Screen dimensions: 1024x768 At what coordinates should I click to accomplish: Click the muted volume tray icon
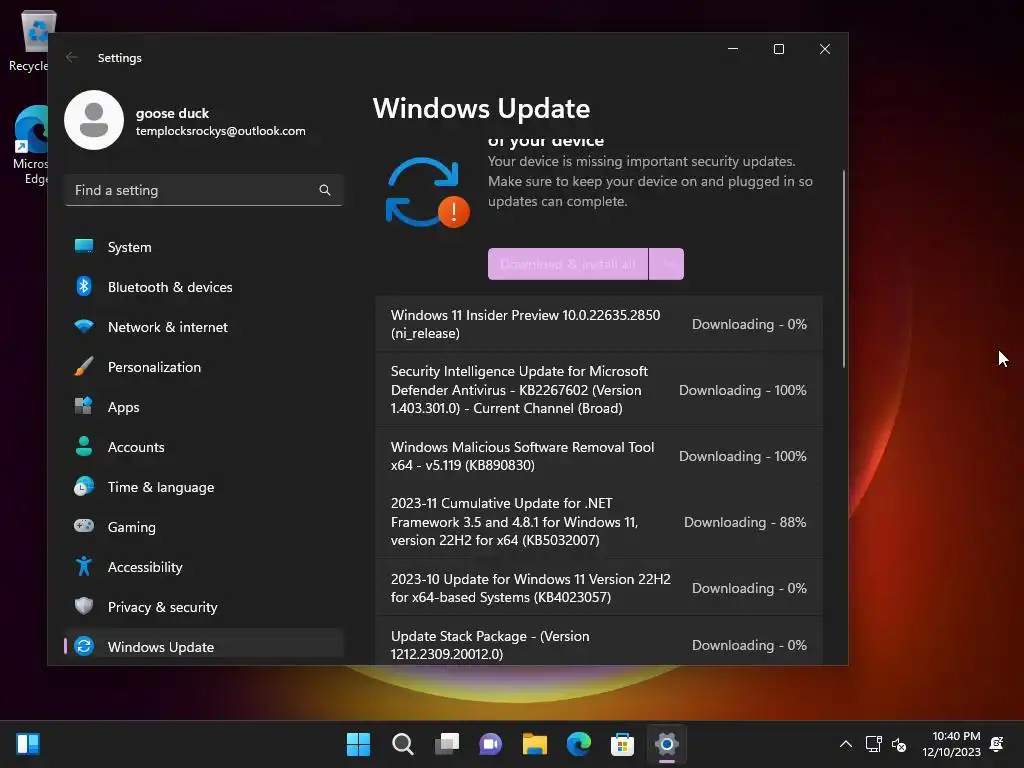coord(899,744)
